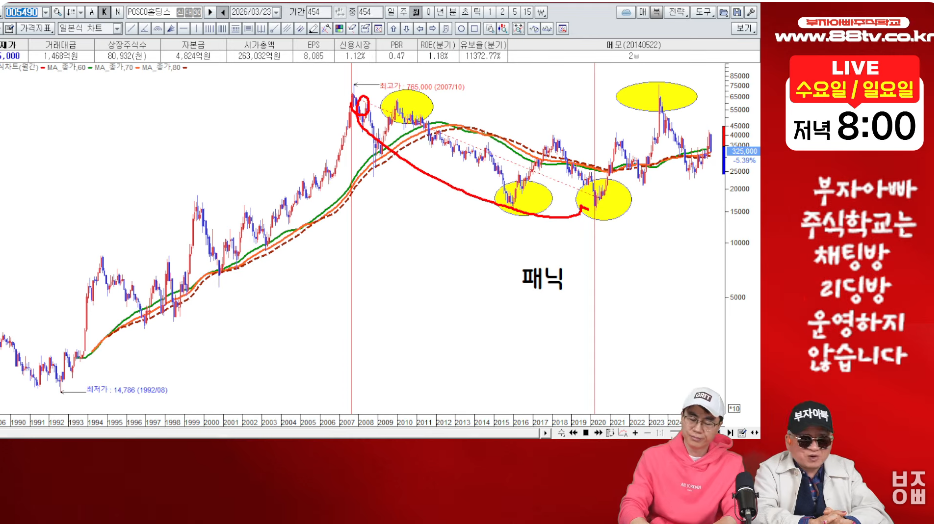934x524 pixels.
Task: Click the 전략 strategy button
Action: (677, 12)
